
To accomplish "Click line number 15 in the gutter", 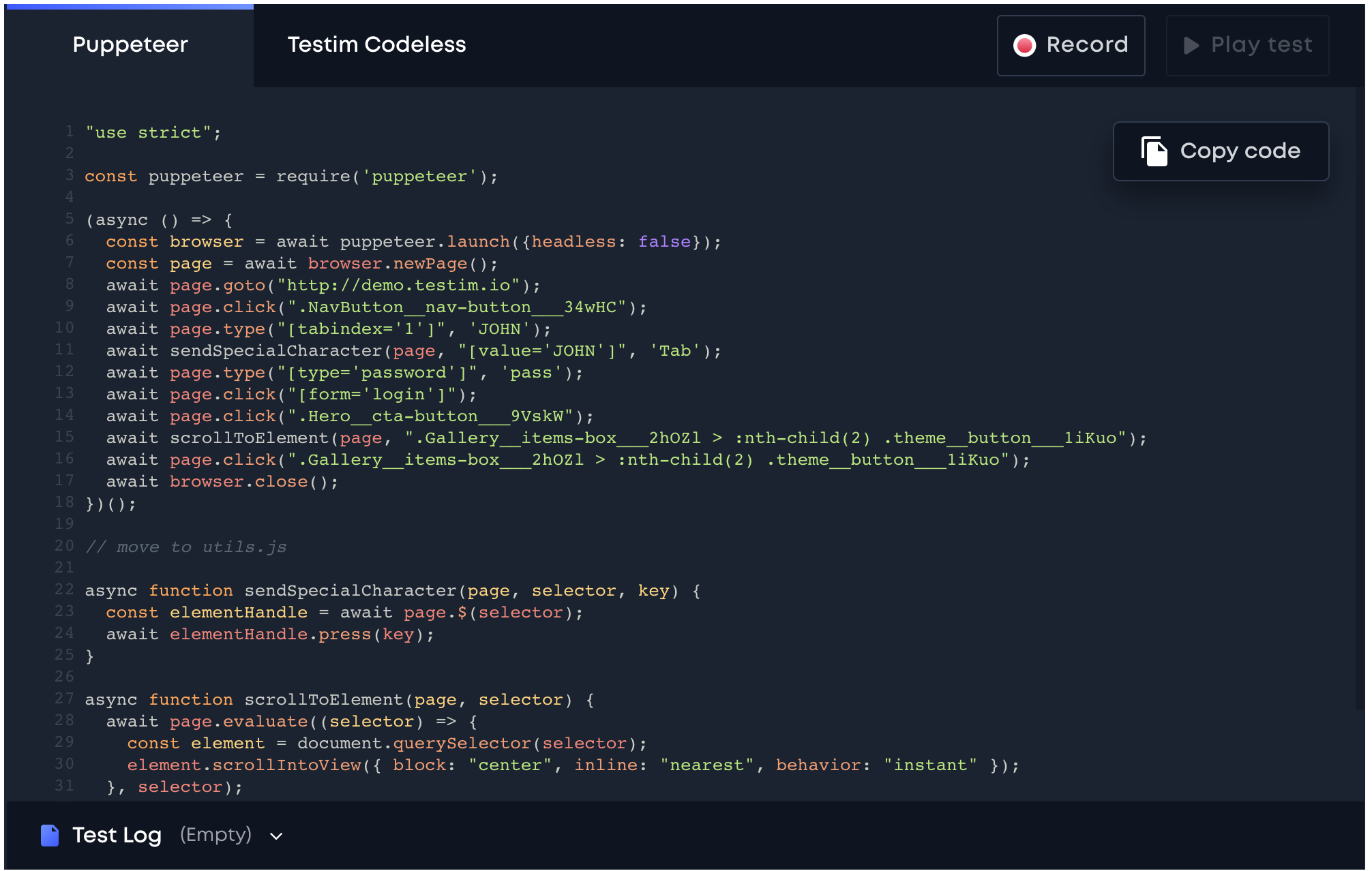I will point(65,438).
